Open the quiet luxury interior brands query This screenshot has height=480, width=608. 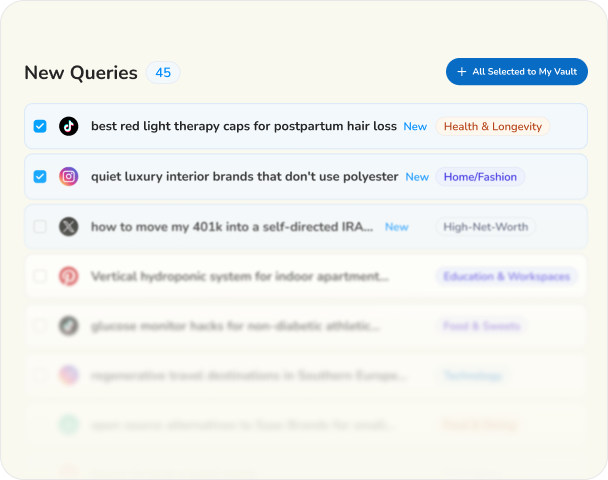[x=244, y=177]
